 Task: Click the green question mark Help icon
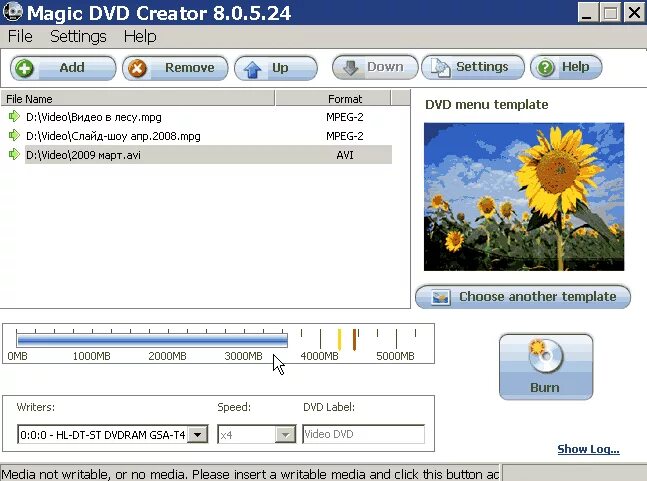(x=545, y=67)
